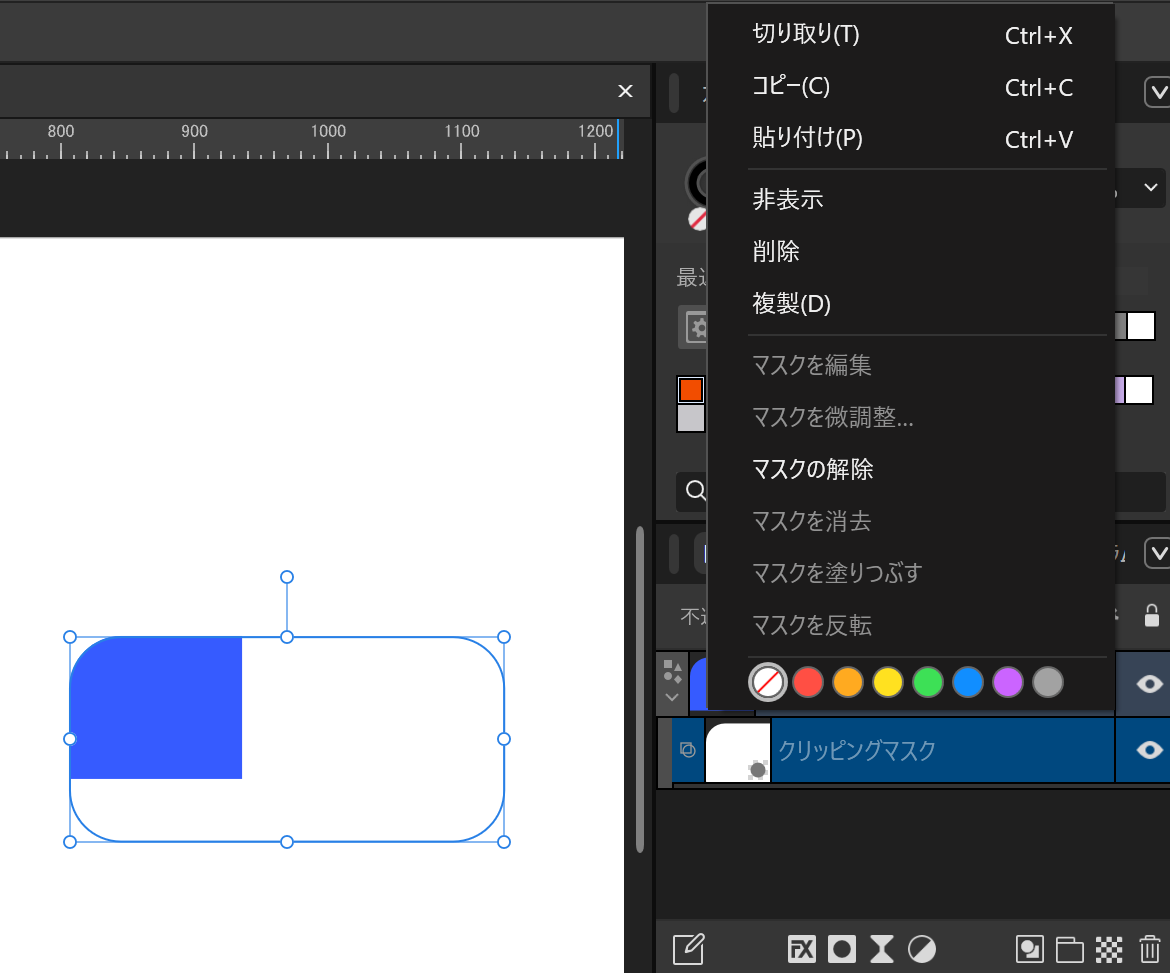The height and width of the screenshot is (973, 1170).
Task: Click the blue rectangle on the canvas
Action: point(156,707)
